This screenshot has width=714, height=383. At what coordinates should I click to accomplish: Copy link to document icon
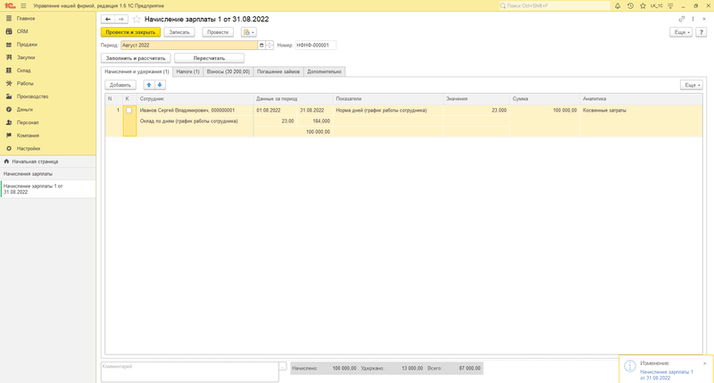click(x=682, y=19)
